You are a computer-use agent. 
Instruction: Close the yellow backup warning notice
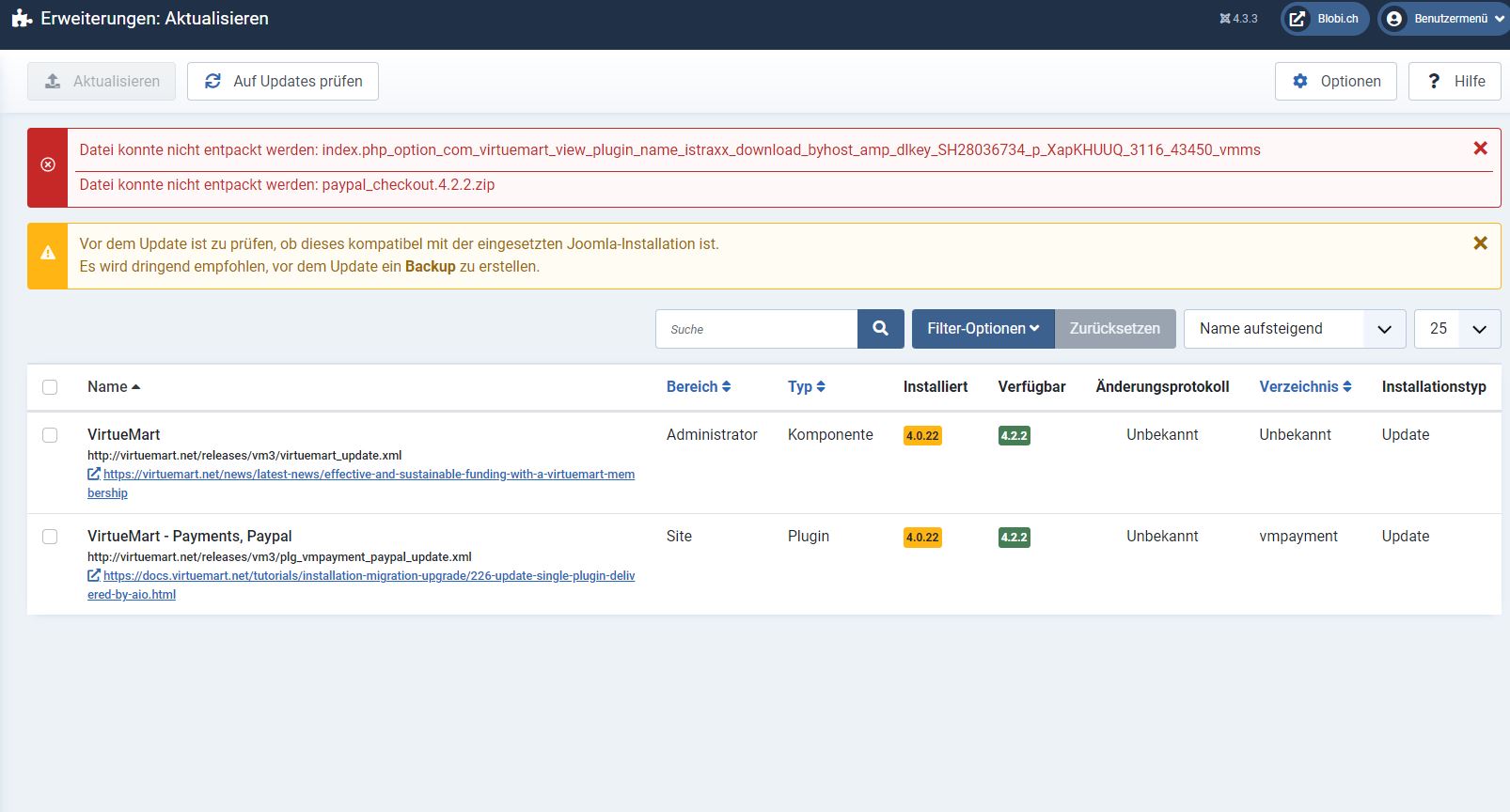pyautogui.click(x=1480, y=243)
